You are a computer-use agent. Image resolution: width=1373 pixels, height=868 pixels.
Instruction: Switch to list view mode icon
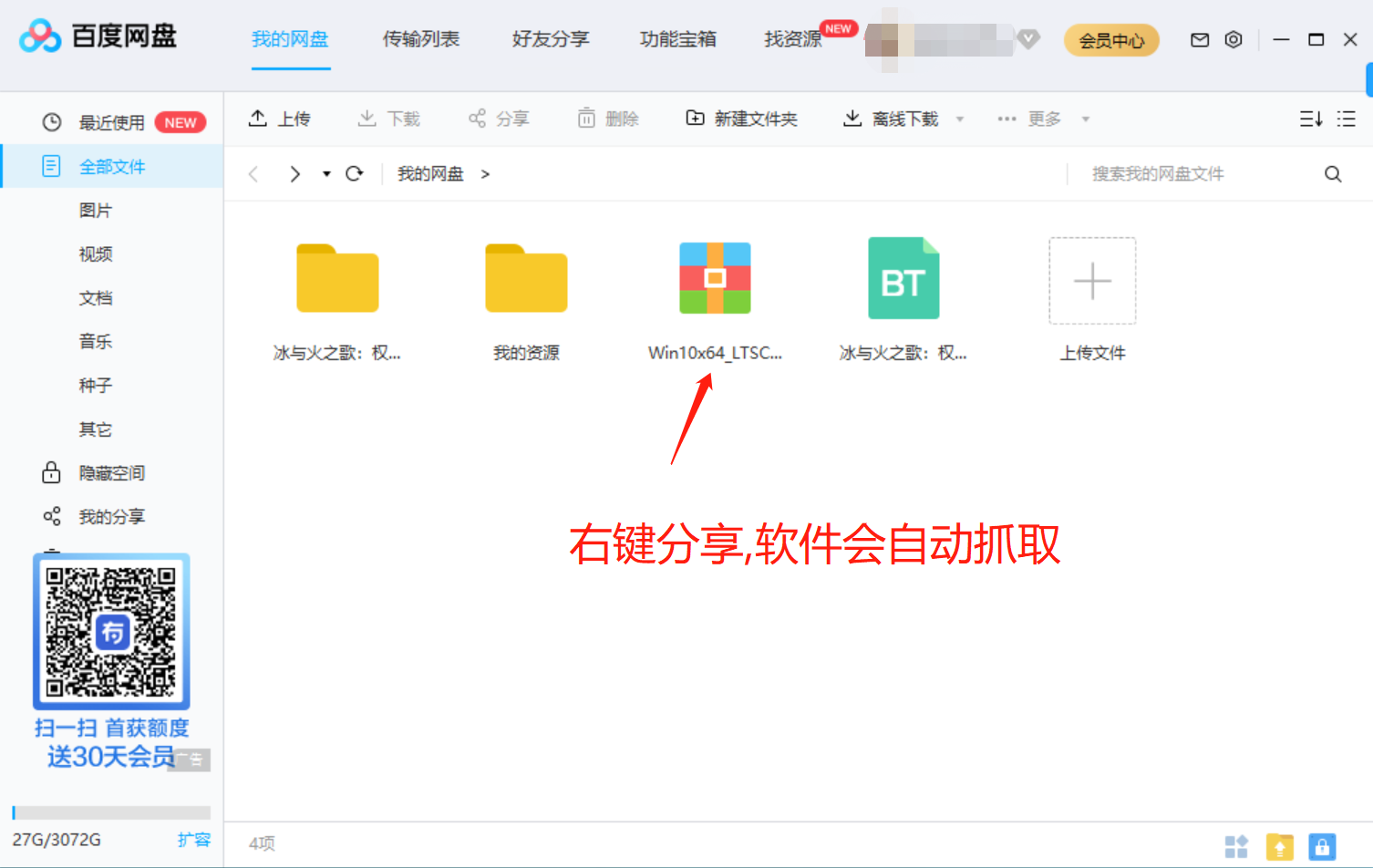[1346, 119]
